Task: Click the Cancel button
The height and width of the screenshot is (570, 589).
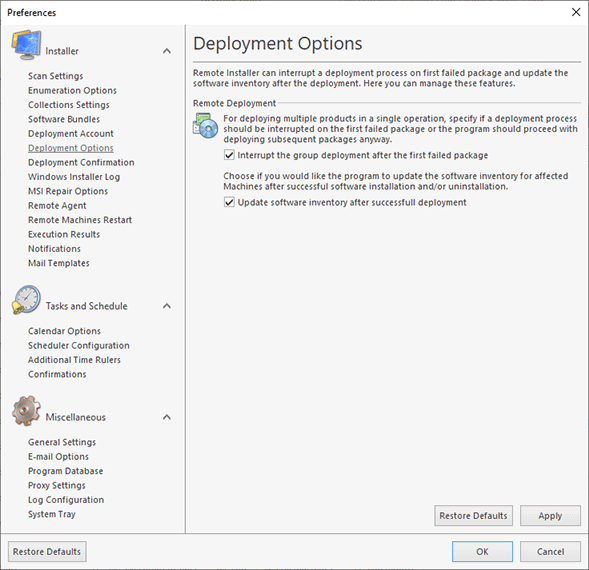Action: tap(550, 552)
